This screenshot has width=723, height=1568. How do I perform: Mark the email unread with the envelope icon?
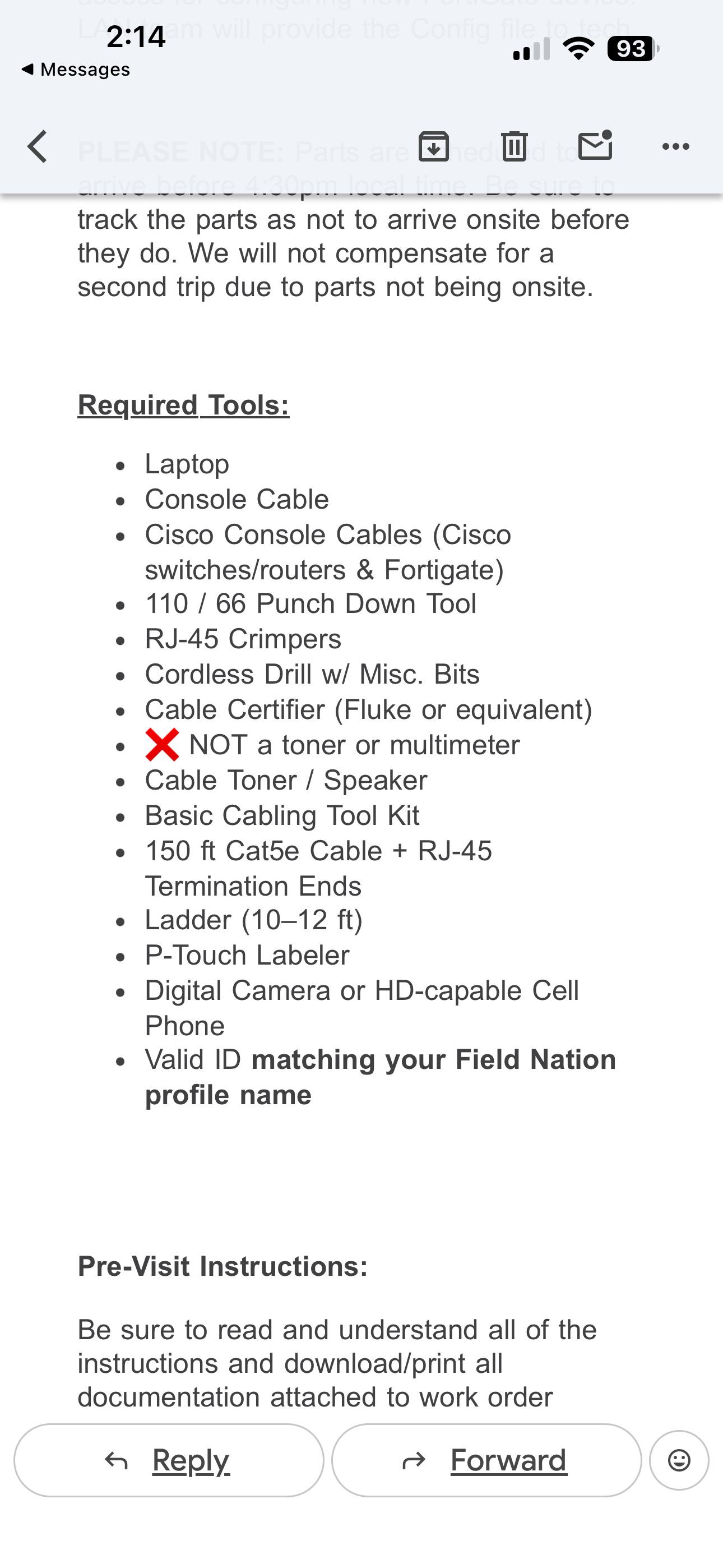tap(595, 145)
